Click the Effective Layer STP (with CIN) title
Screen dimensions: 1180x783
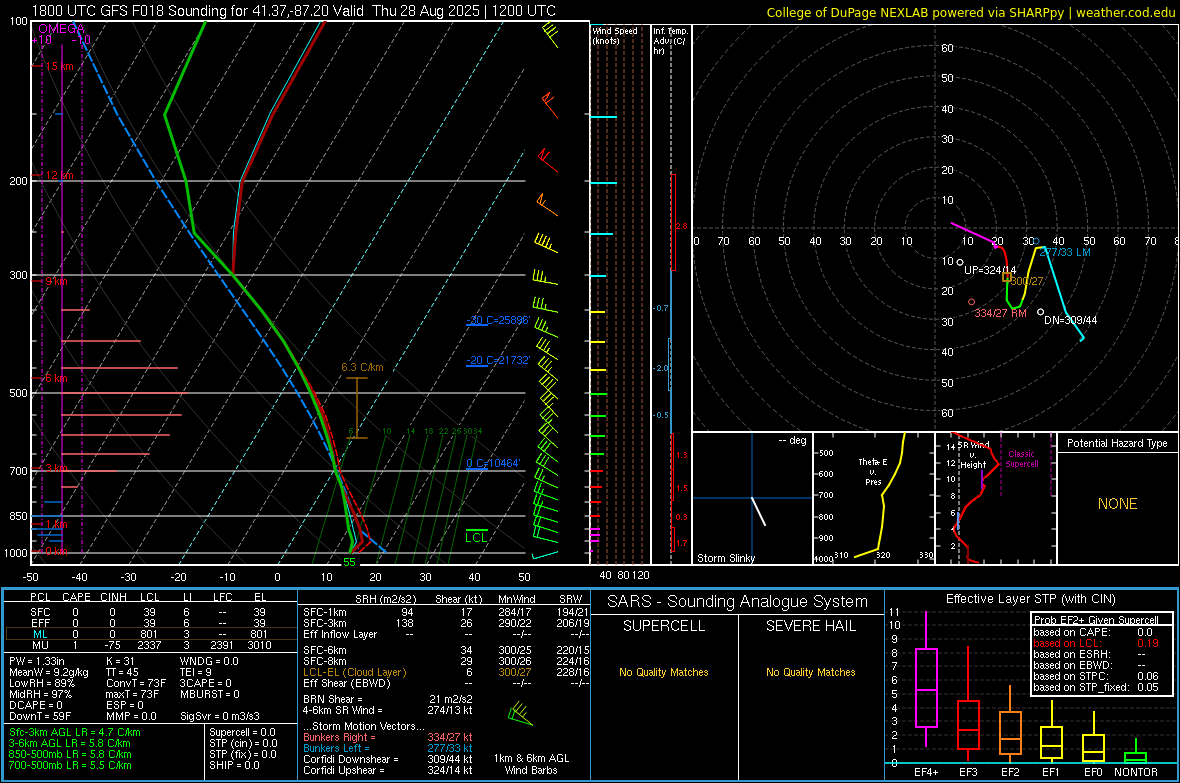coord(1030,599)
